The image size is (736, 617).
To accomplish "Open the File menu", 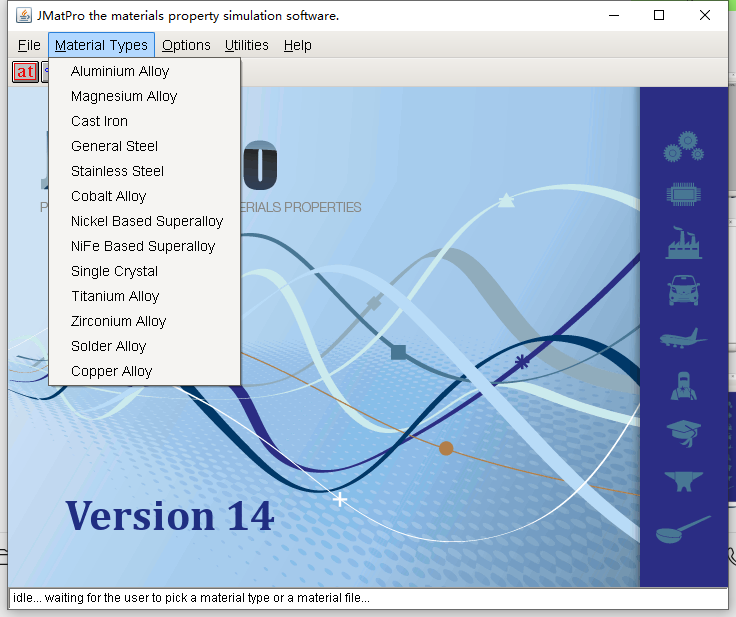I will (x=29, y=45).
